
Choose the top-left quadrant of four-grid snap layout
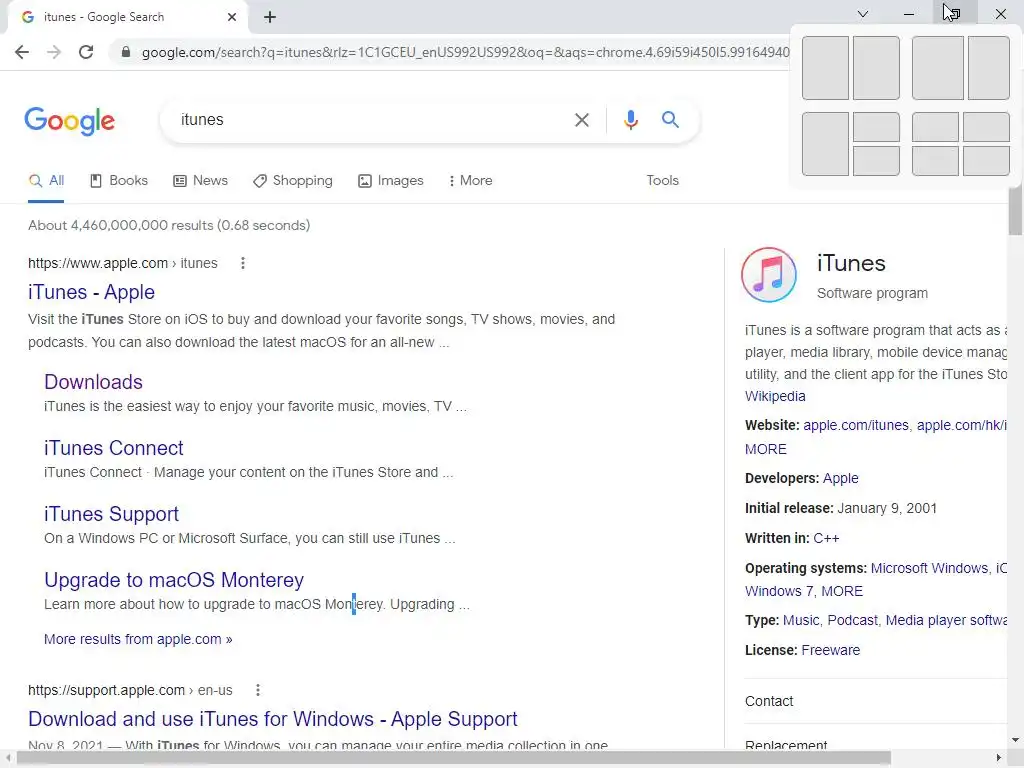click(935, 127)
